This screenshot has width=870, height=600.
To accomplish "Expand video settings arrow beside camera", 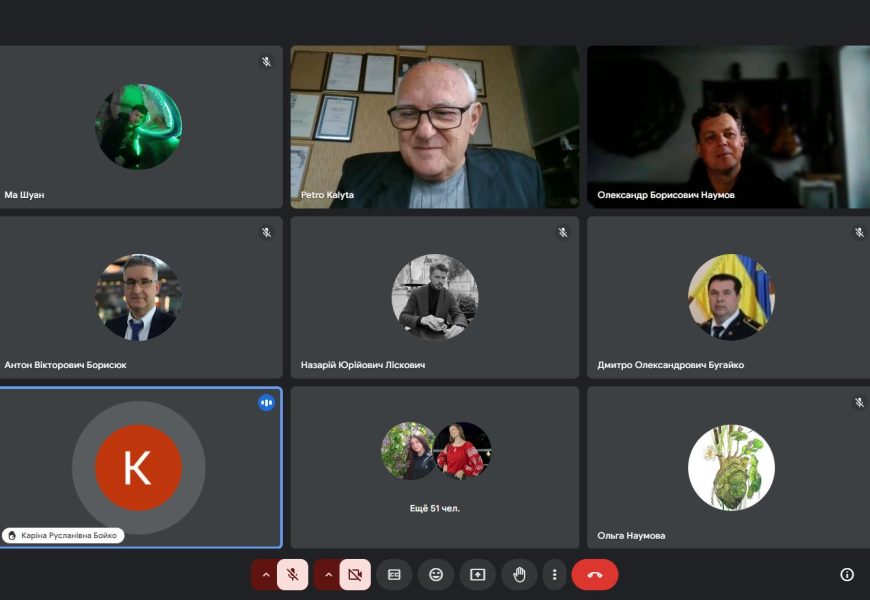I will [x=328, y=575].
